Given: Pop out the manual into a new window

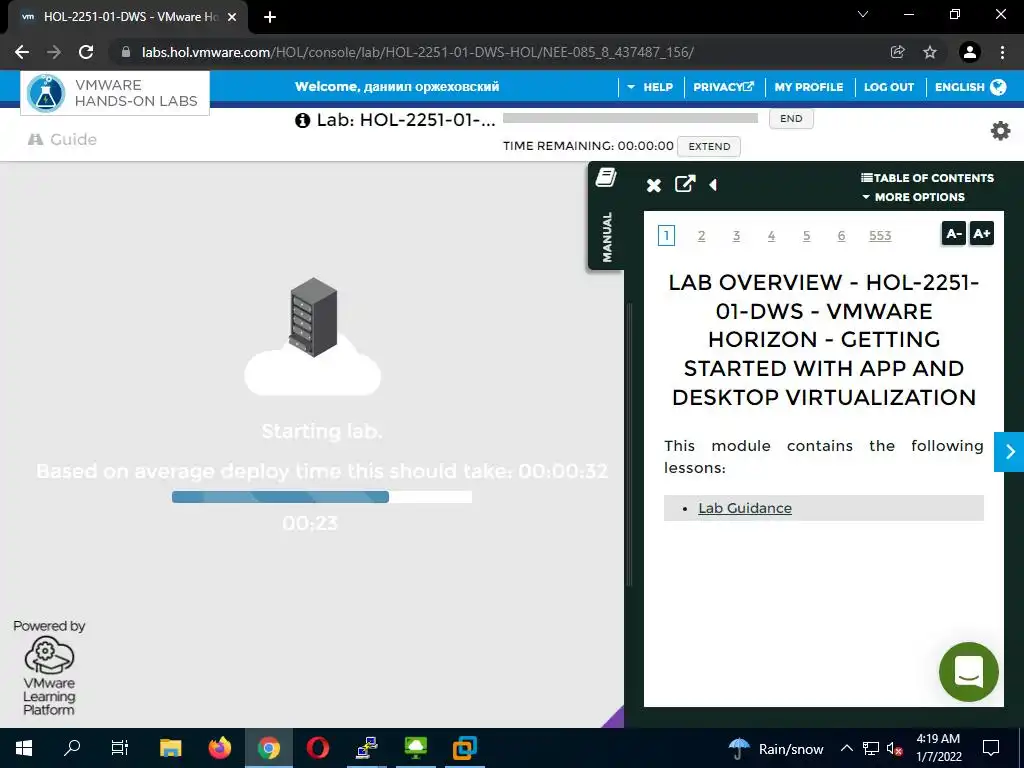Looking at the screenshot, I should 684,184.
